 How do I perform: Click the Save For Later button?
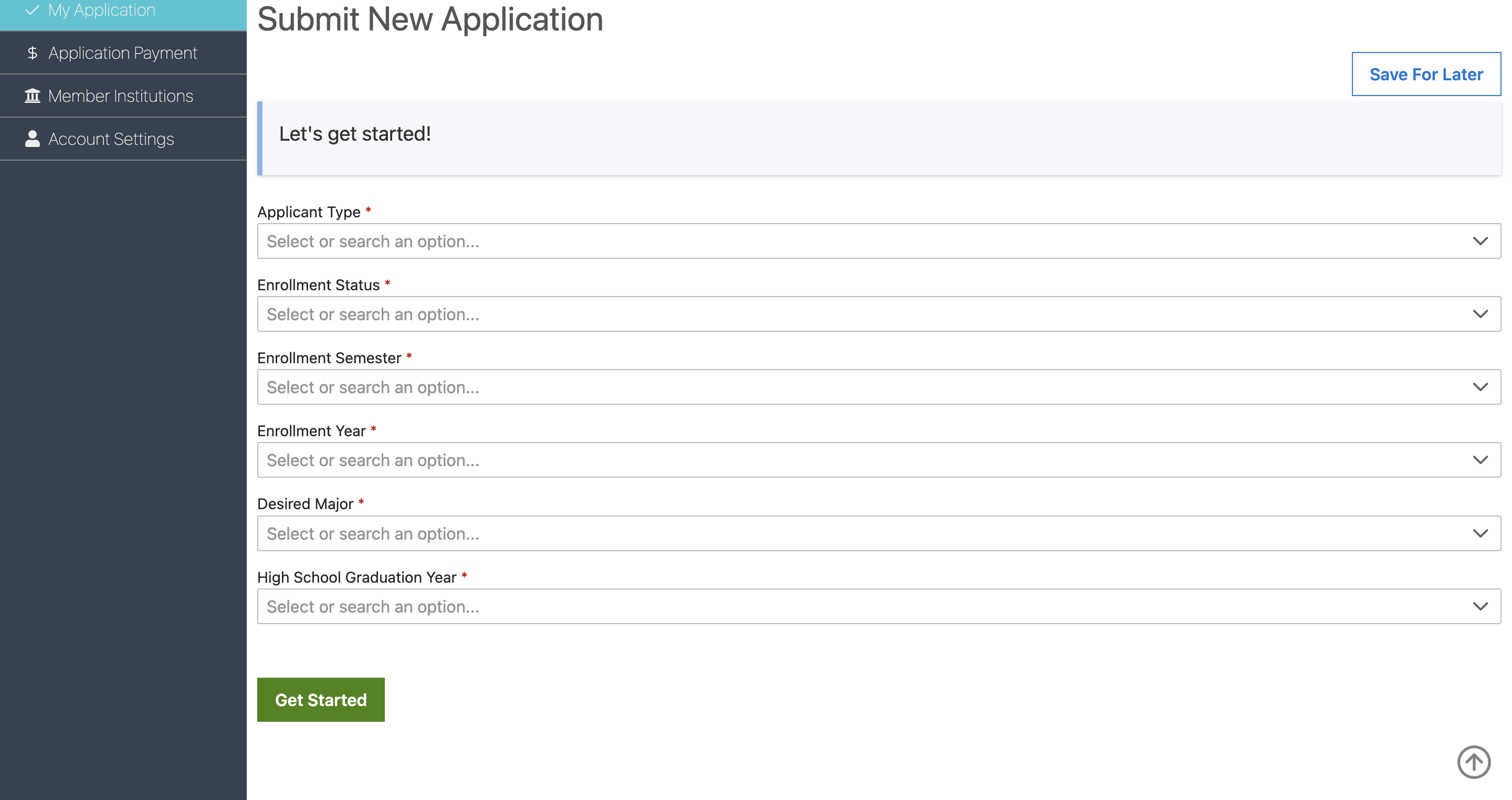[1425, 74]
